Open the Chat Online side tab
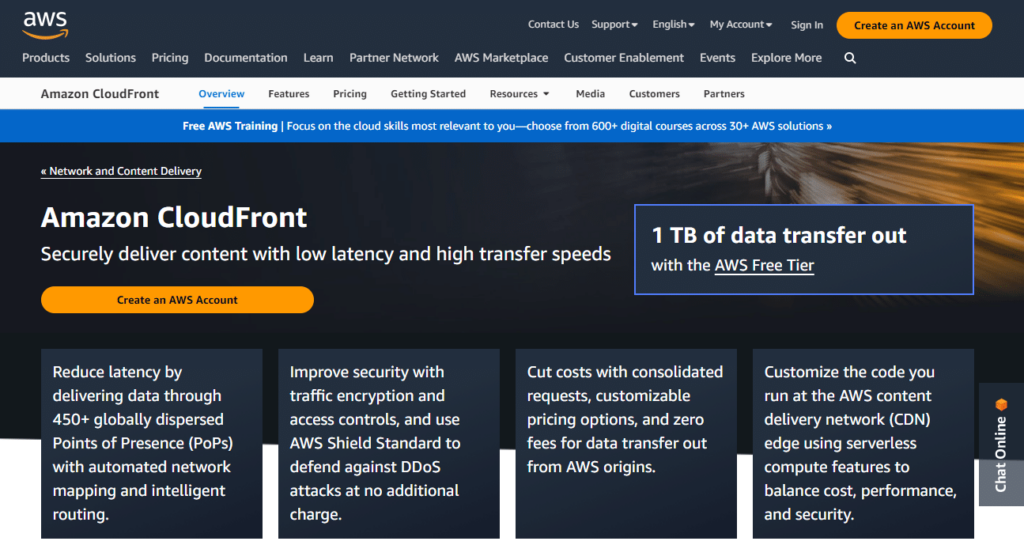The image size is (1024, 560). coord(1001,444)
